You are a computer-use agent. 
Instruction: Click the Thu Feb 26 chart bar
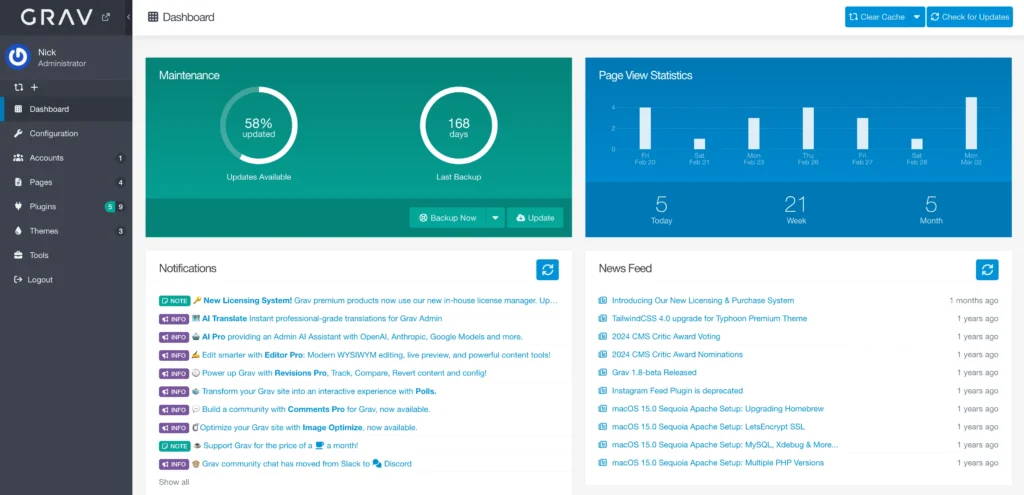click(808, 128)
